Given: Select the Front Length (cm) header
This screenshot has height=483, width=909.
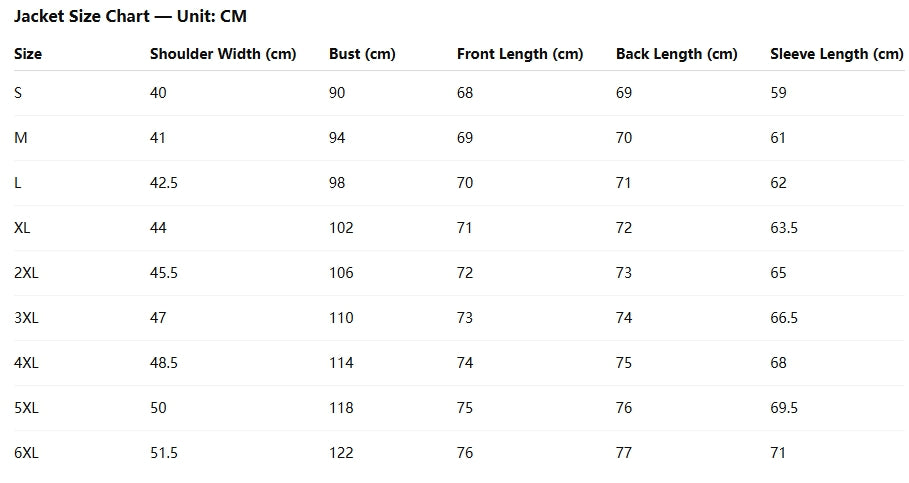Looking at the screenshot, I should 520,54.
